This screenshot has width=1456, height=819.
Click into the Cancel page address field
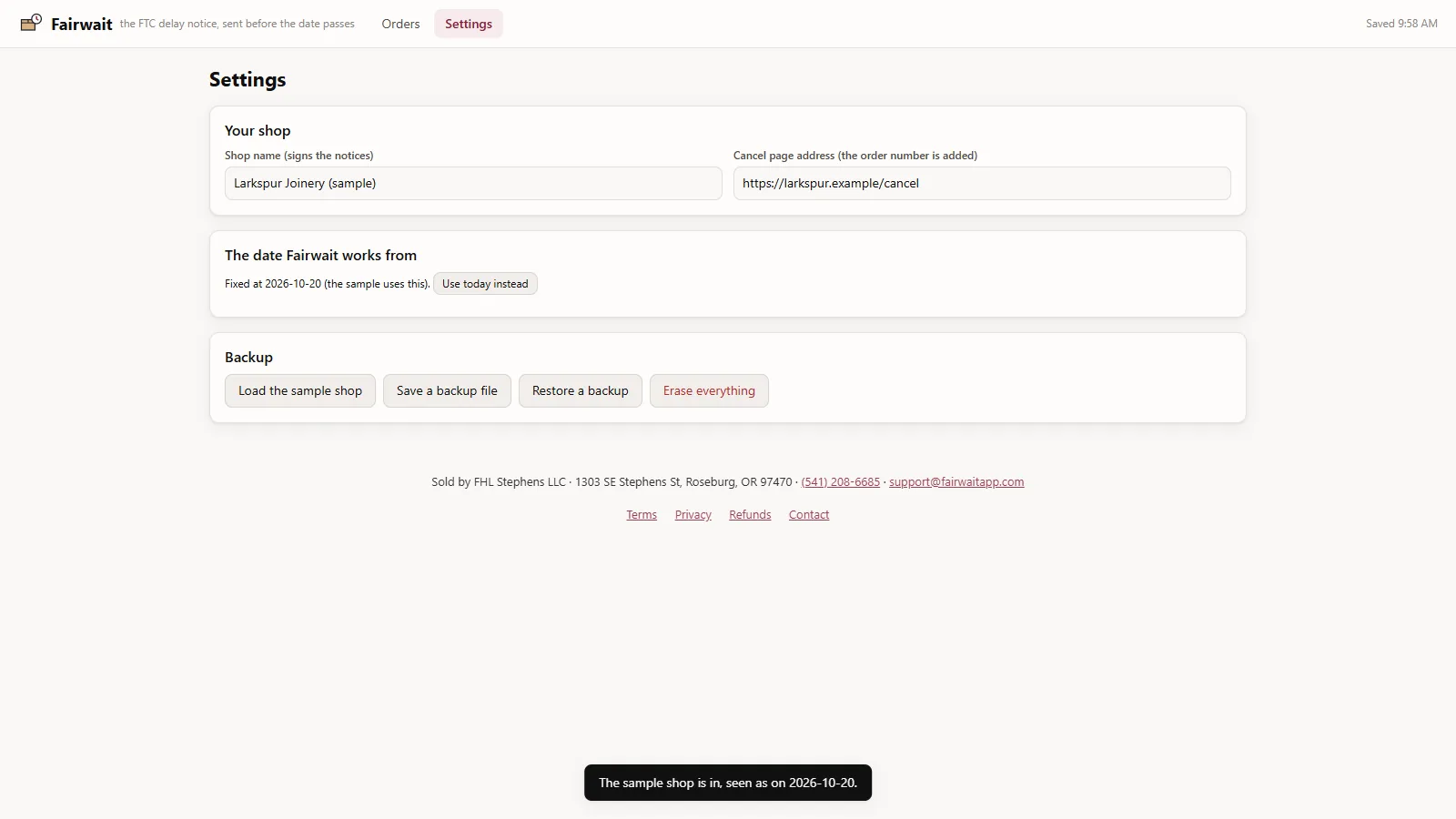(x=982, y=183)
